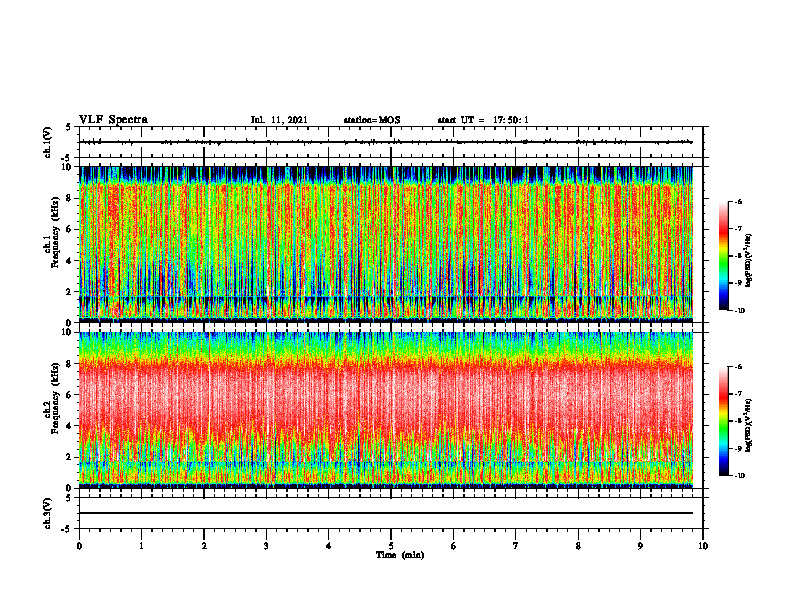The image size is (792, 612).
Task: Click the 4 tick on the Time axis
Action: click(329, 546)
